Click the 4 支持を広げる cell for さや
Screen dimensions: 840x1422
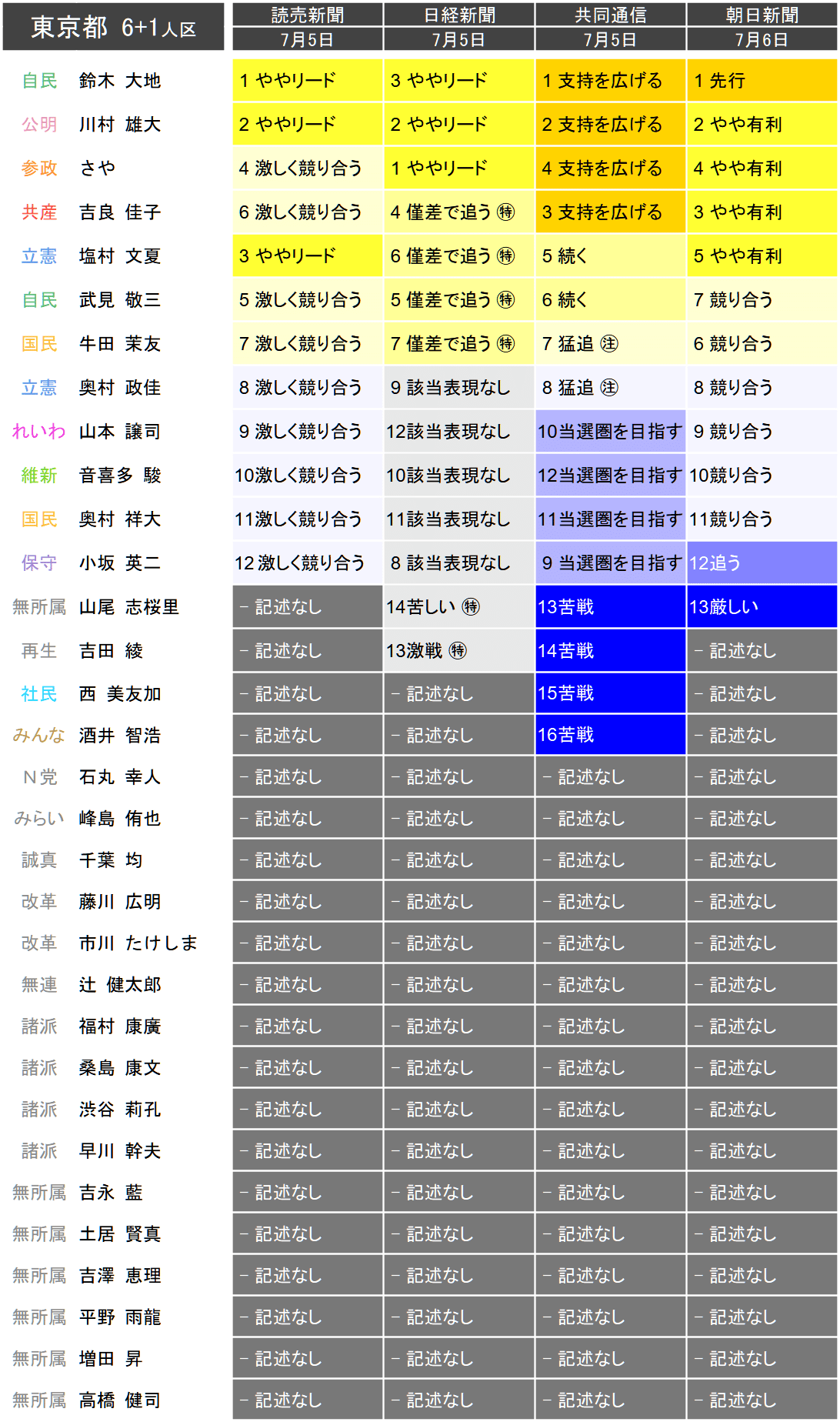point(611,169)
